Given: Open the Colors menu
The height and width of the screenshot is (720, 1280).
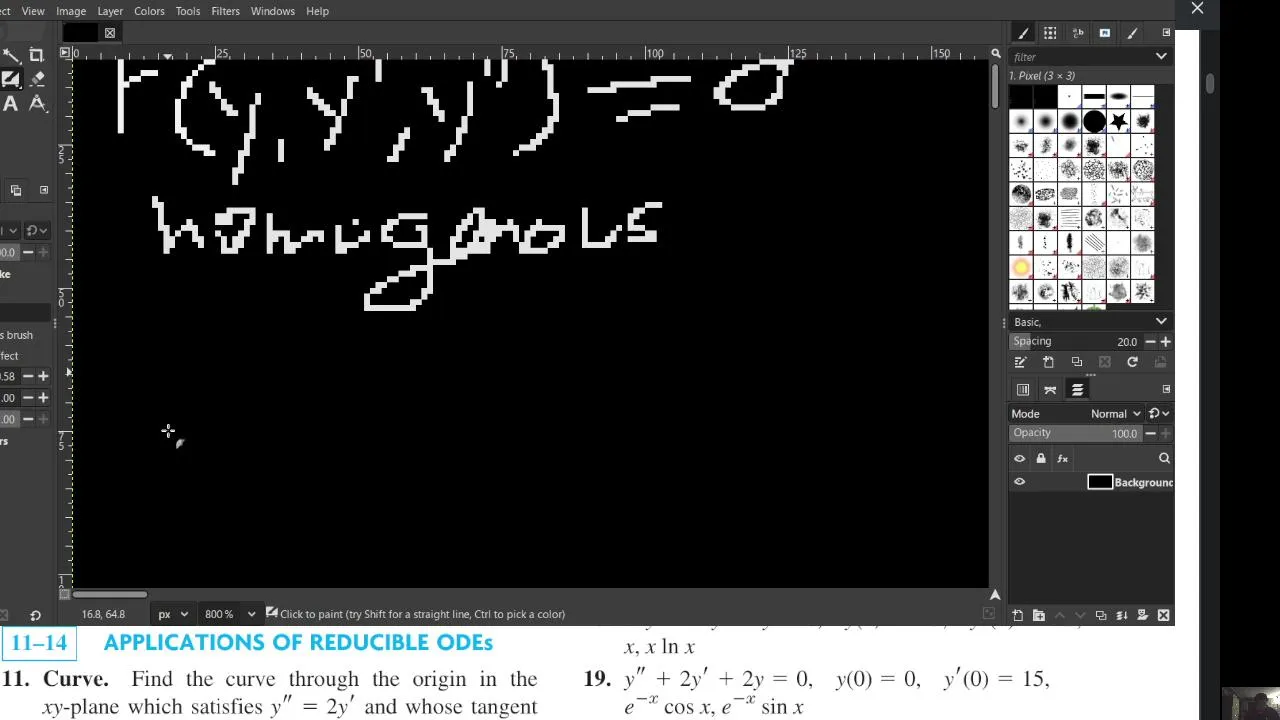Looking at the screenshot, I should [149, 11].
